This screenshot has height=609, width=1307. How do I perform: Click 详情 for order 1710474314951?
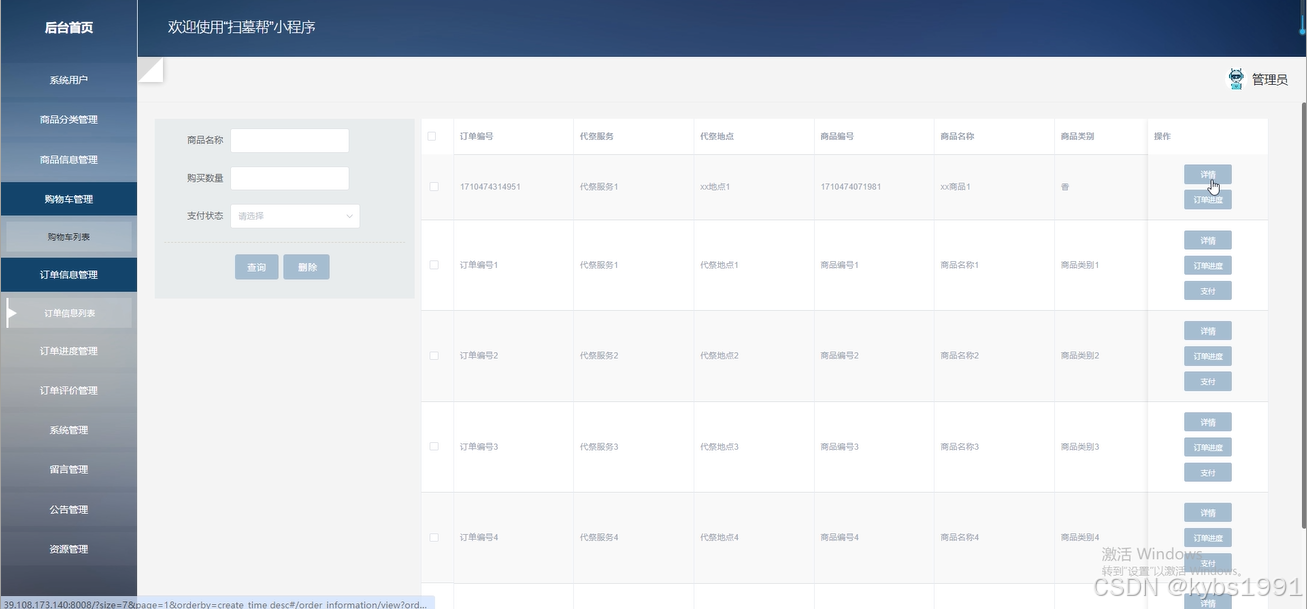coord(1208,174)
